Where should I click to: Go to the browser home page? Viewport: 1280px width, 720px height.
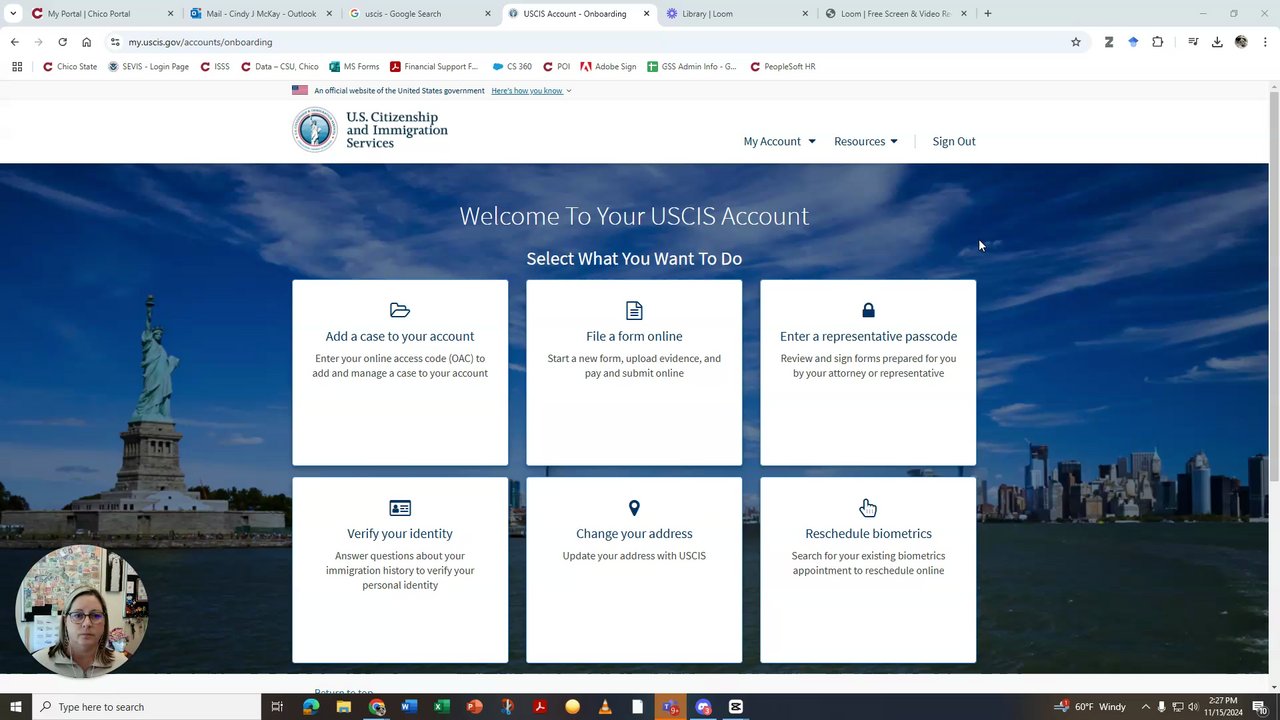(x=86, y=42)
